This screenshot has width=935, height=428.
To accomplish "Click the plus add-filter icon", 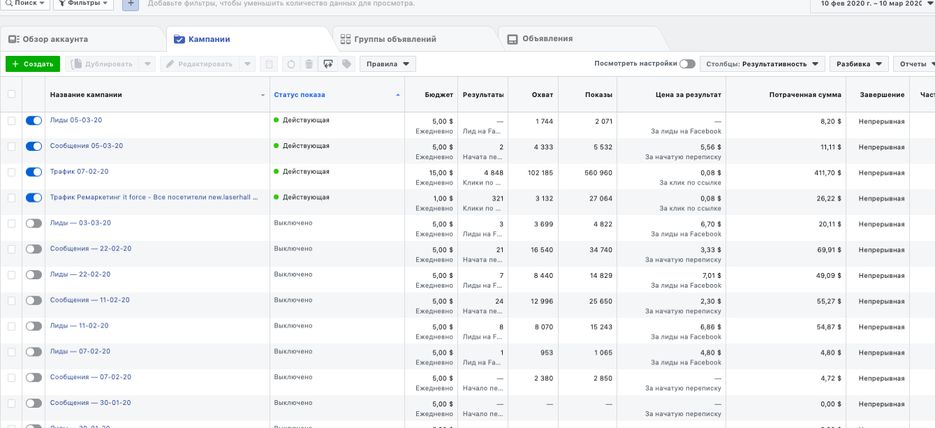I will pyautogui.click(x=130, y=4).
